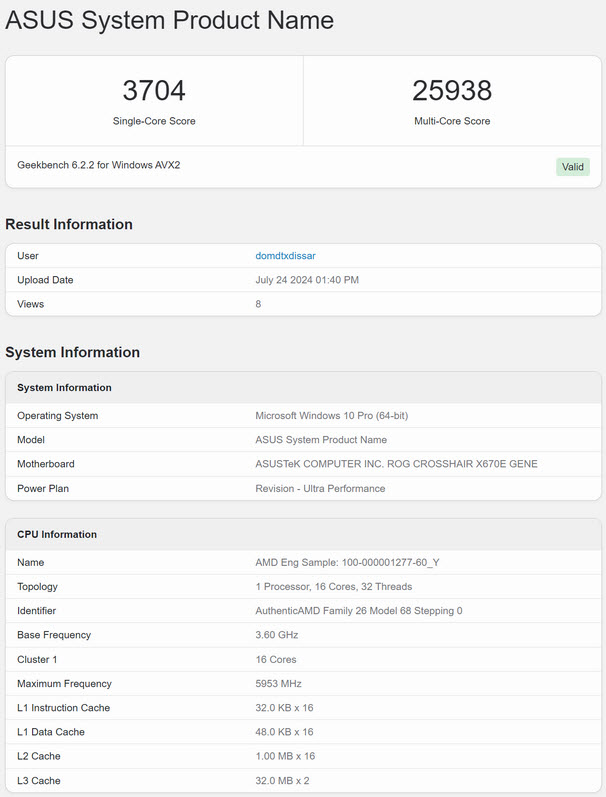Click the green Valid badge
The width and height of the screenshot is (606, 797).
[x=573, y=167]
